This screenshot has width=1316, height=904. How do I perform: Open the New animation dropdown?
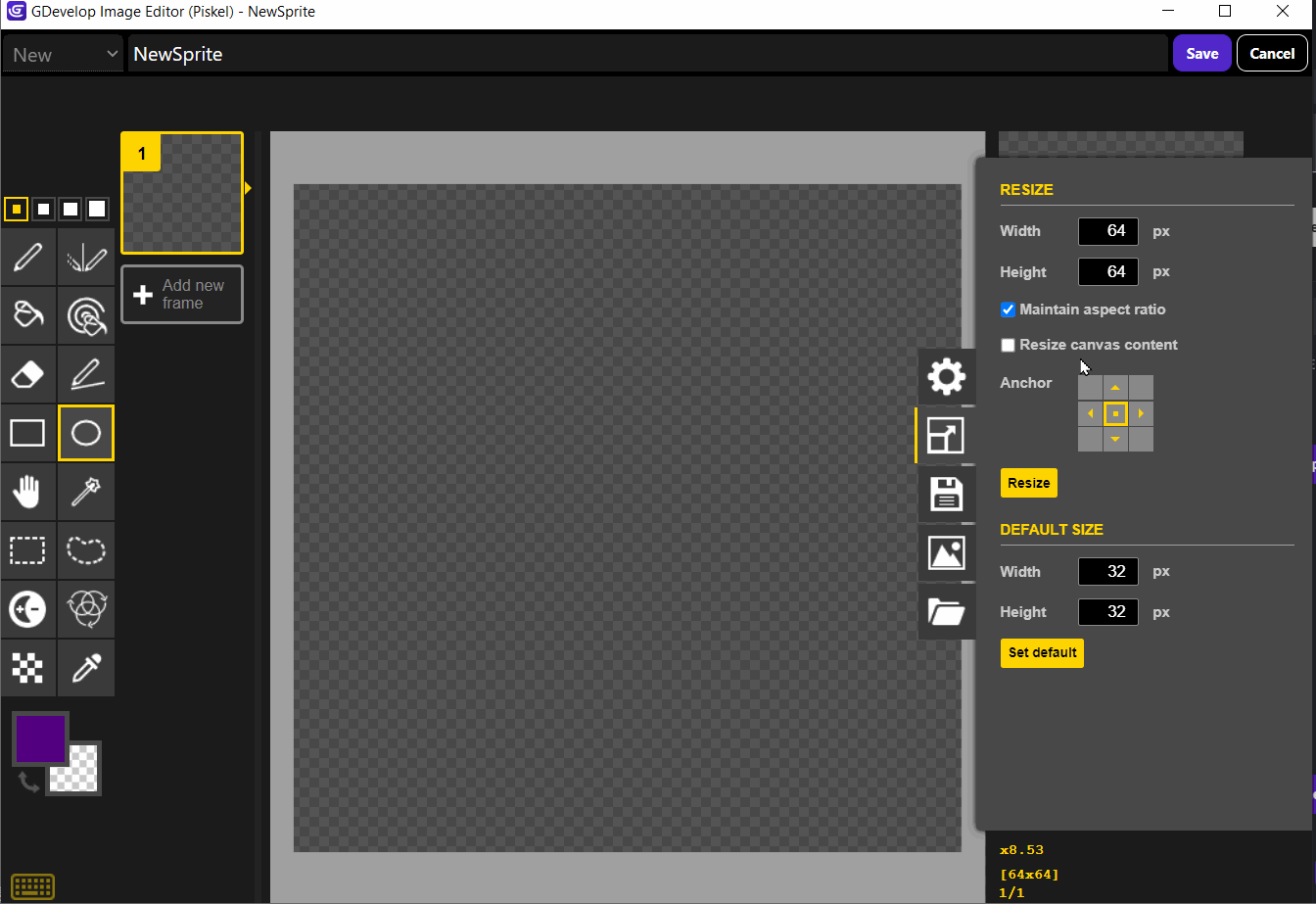63,55
